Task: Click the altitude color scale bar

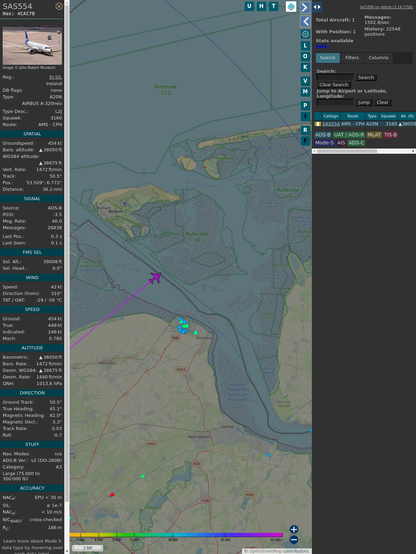Action: (176, 535)
